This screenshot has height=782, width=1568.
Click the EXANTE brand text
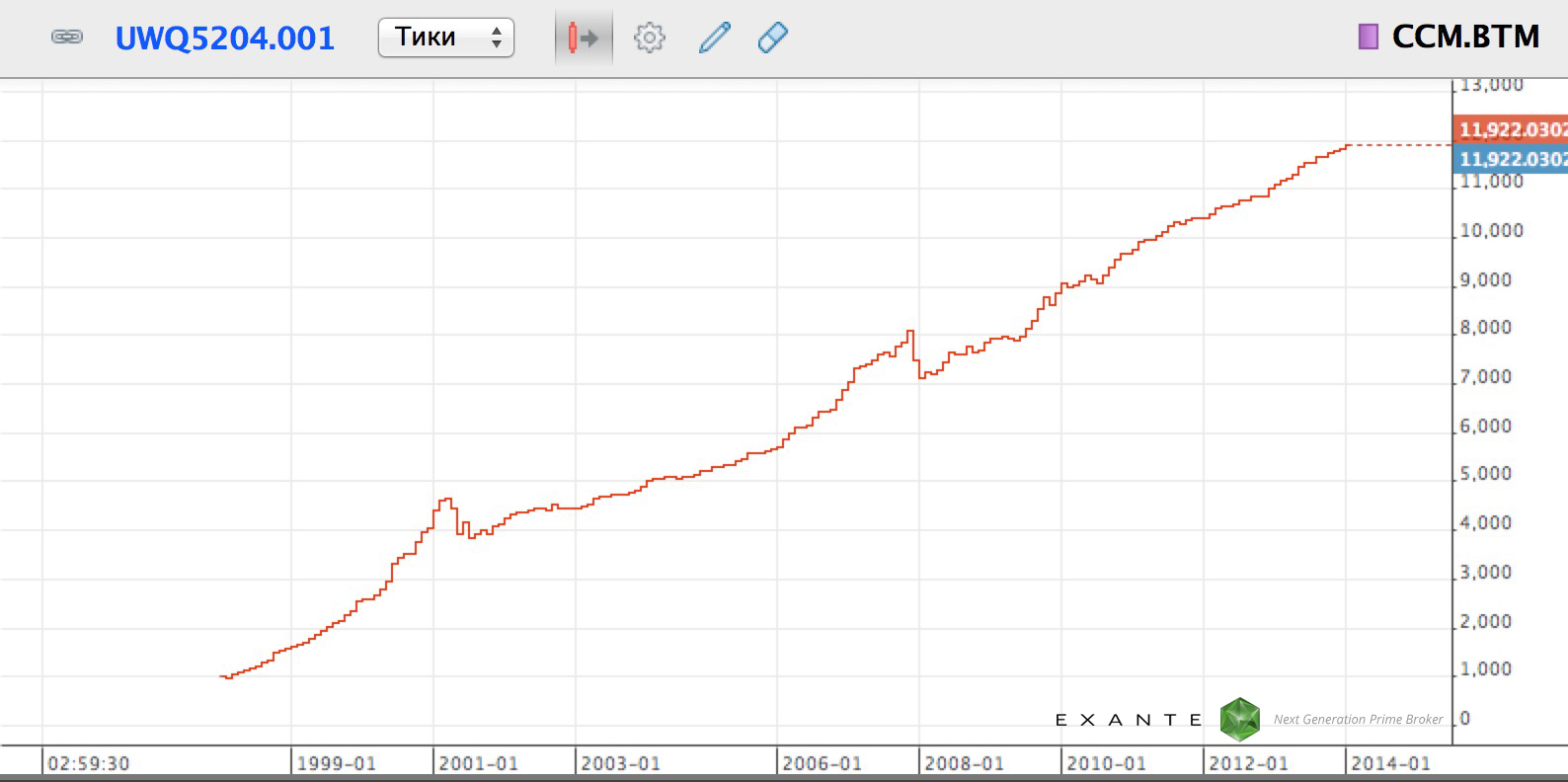point(1129,720)
